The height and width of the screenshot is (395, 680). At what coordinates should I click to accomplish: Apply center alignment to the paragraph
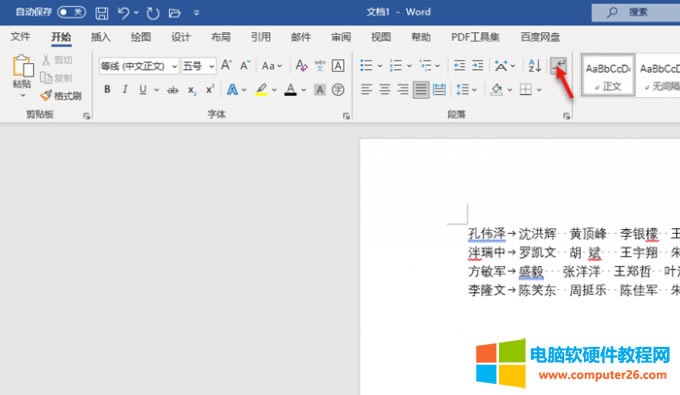click(384, 90)
